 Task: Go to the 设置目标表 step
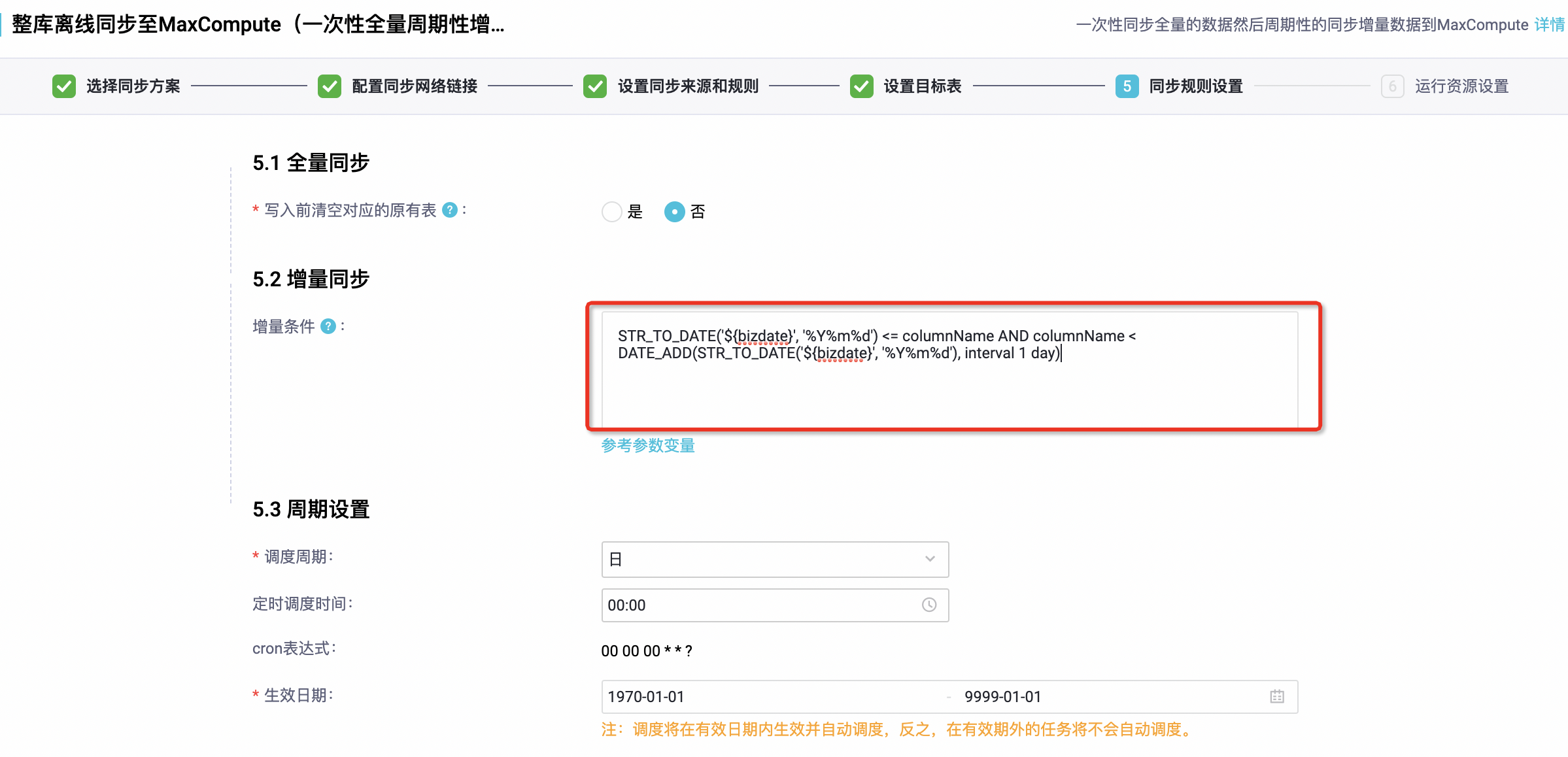[x=923, y=86]
